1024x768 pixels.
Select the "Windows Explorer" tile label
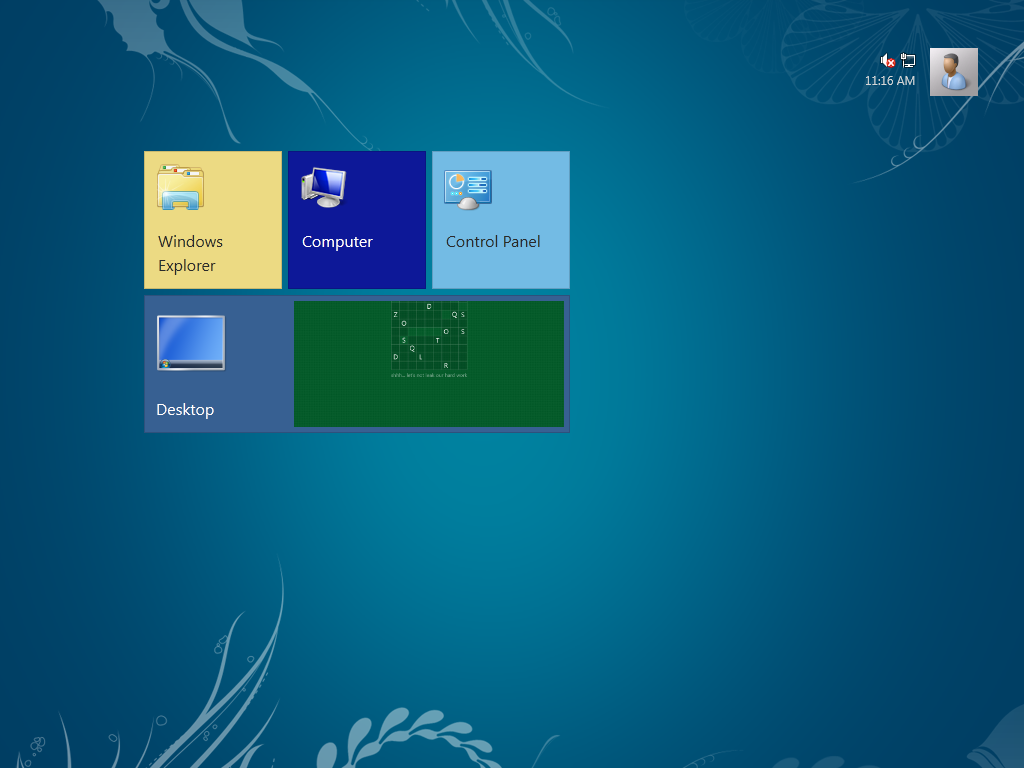coord(190,253)
